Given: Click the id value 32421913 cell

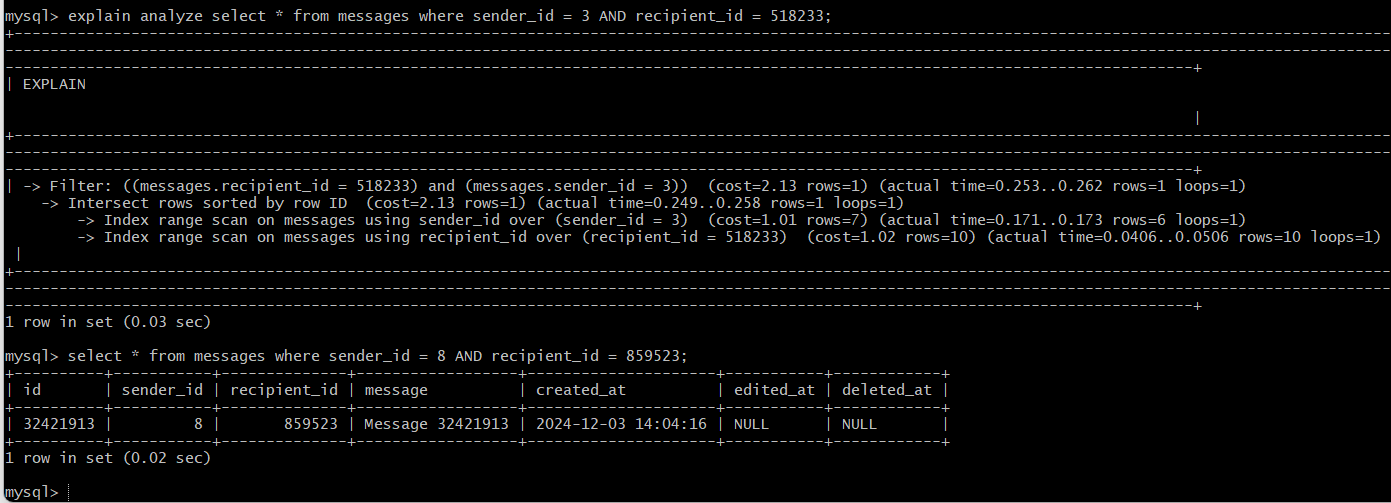Looking at the screenshot, I should [x=58, y=424].
